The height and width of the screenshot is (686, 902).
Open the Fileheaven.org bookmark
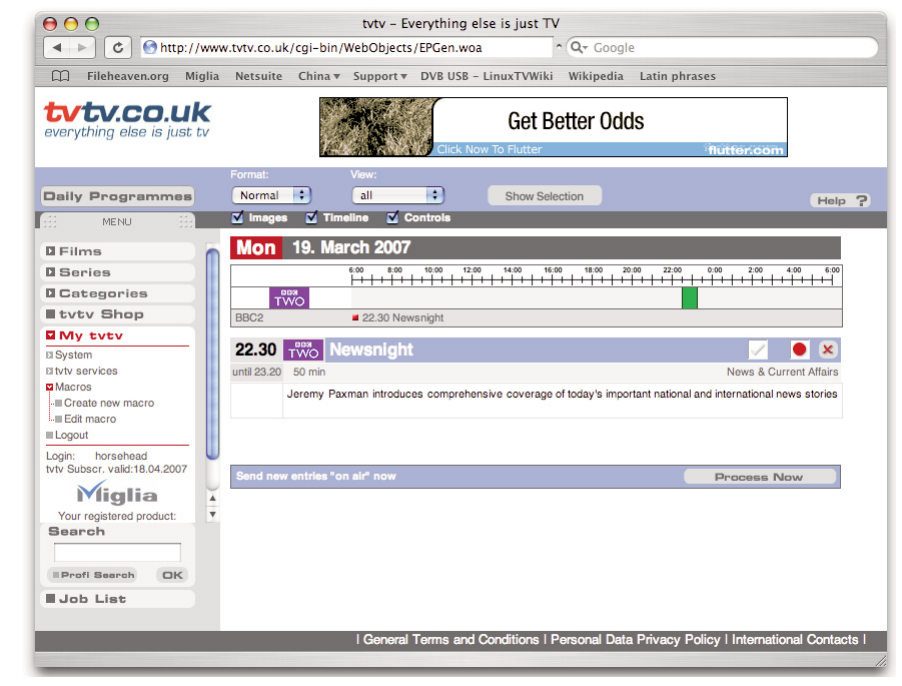[128, 76]
